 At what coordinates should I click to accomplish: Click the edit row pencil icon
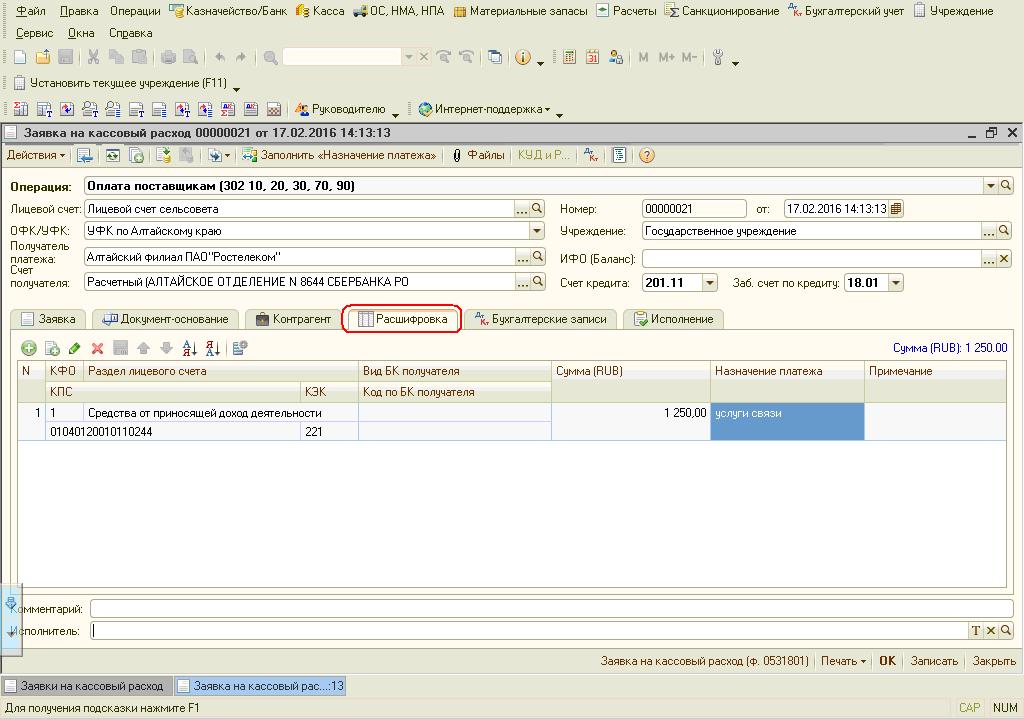click(74, 348)
